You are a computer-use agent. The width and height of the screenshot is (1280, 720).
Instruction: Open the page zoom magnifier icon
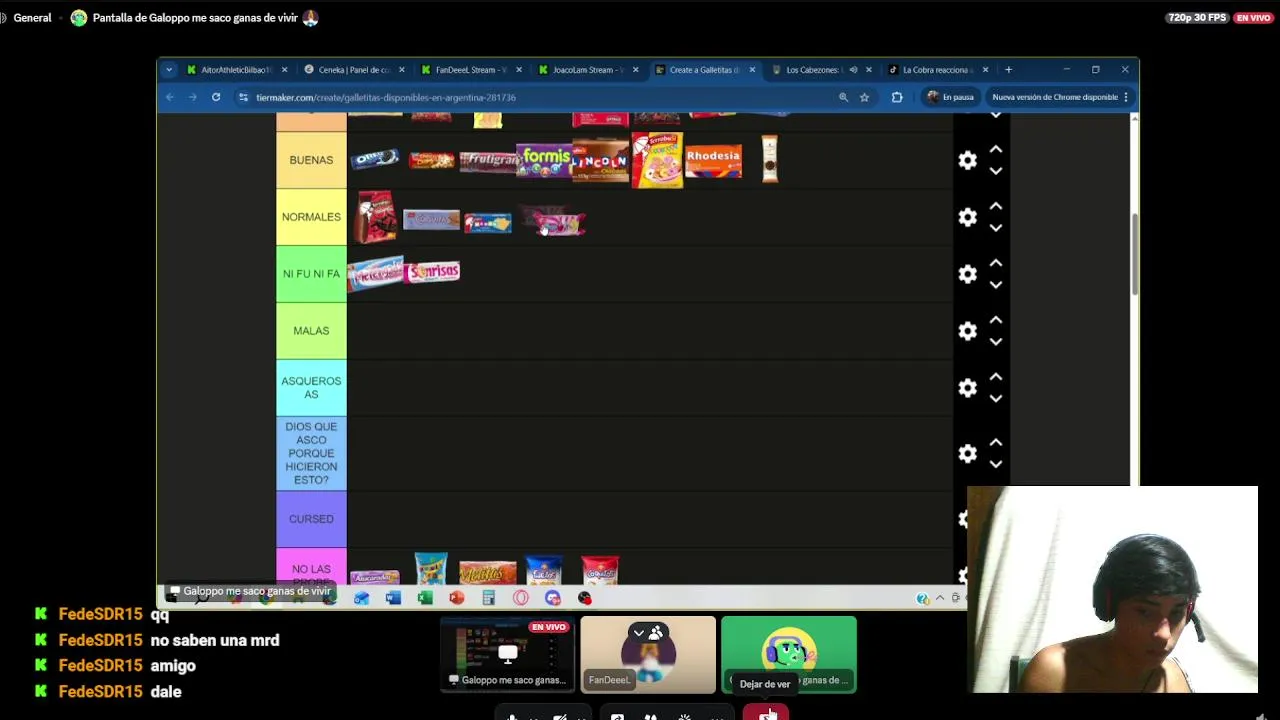click(x=843, y=97)
